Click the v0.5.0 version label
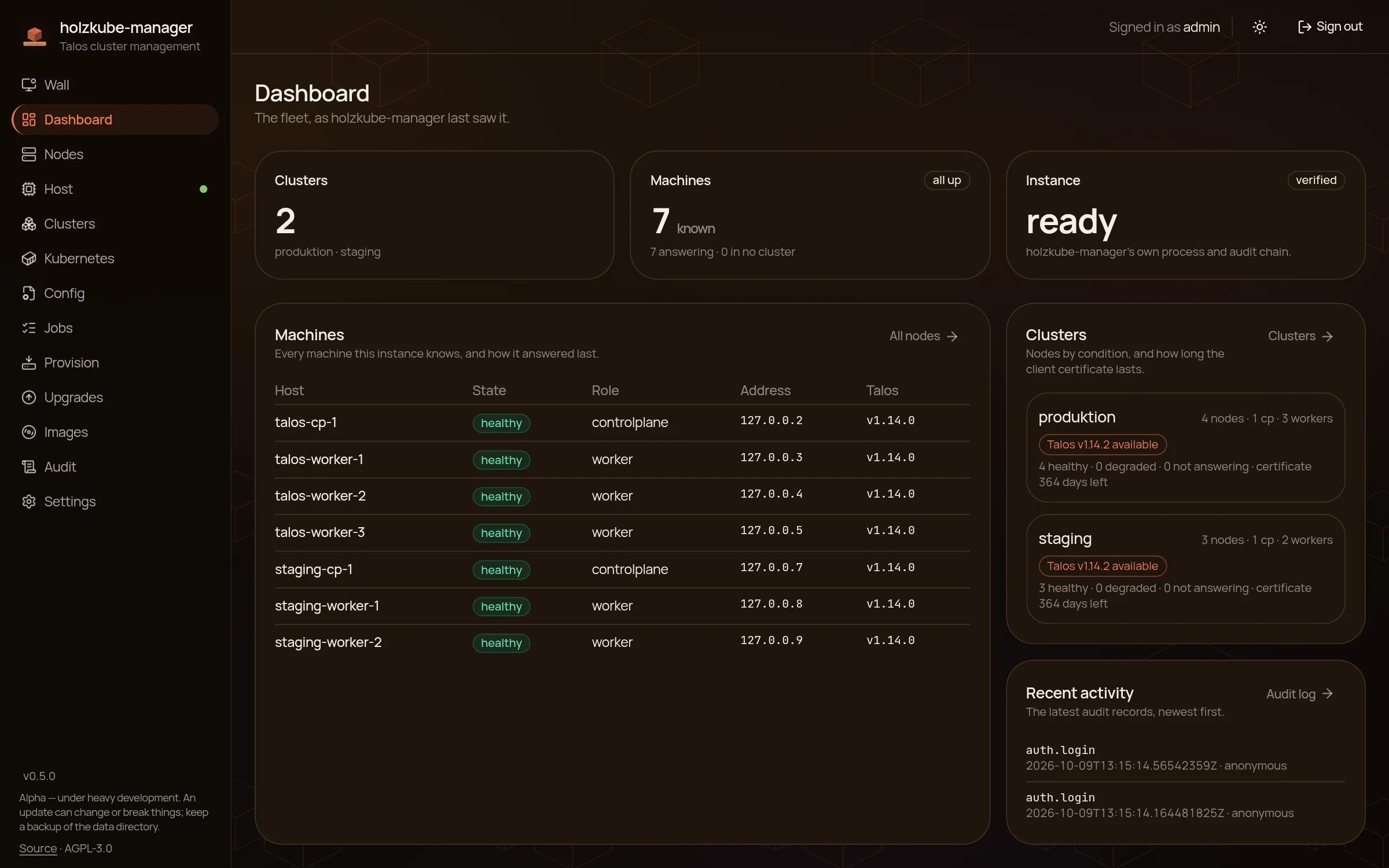The height and width of the screenshot is (868, 1389). (x=39, y=776)
